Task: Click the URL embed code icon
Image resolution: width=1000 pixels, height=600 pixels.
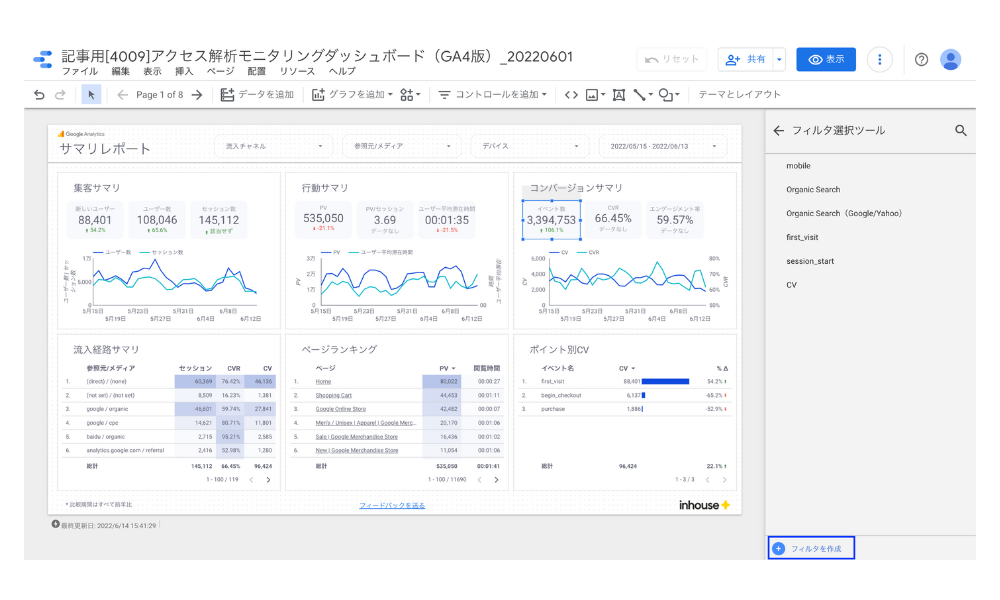Action: pos(571,94)
